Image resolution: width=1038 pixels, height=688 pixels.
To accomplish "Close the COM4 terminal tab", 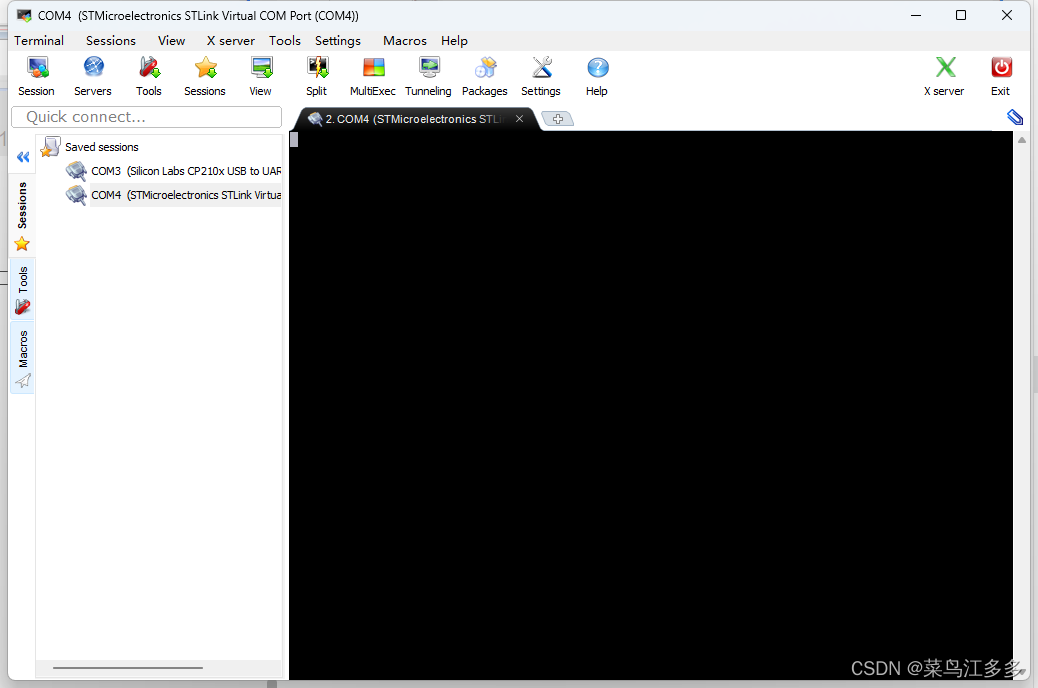I will tap(520, 119).
